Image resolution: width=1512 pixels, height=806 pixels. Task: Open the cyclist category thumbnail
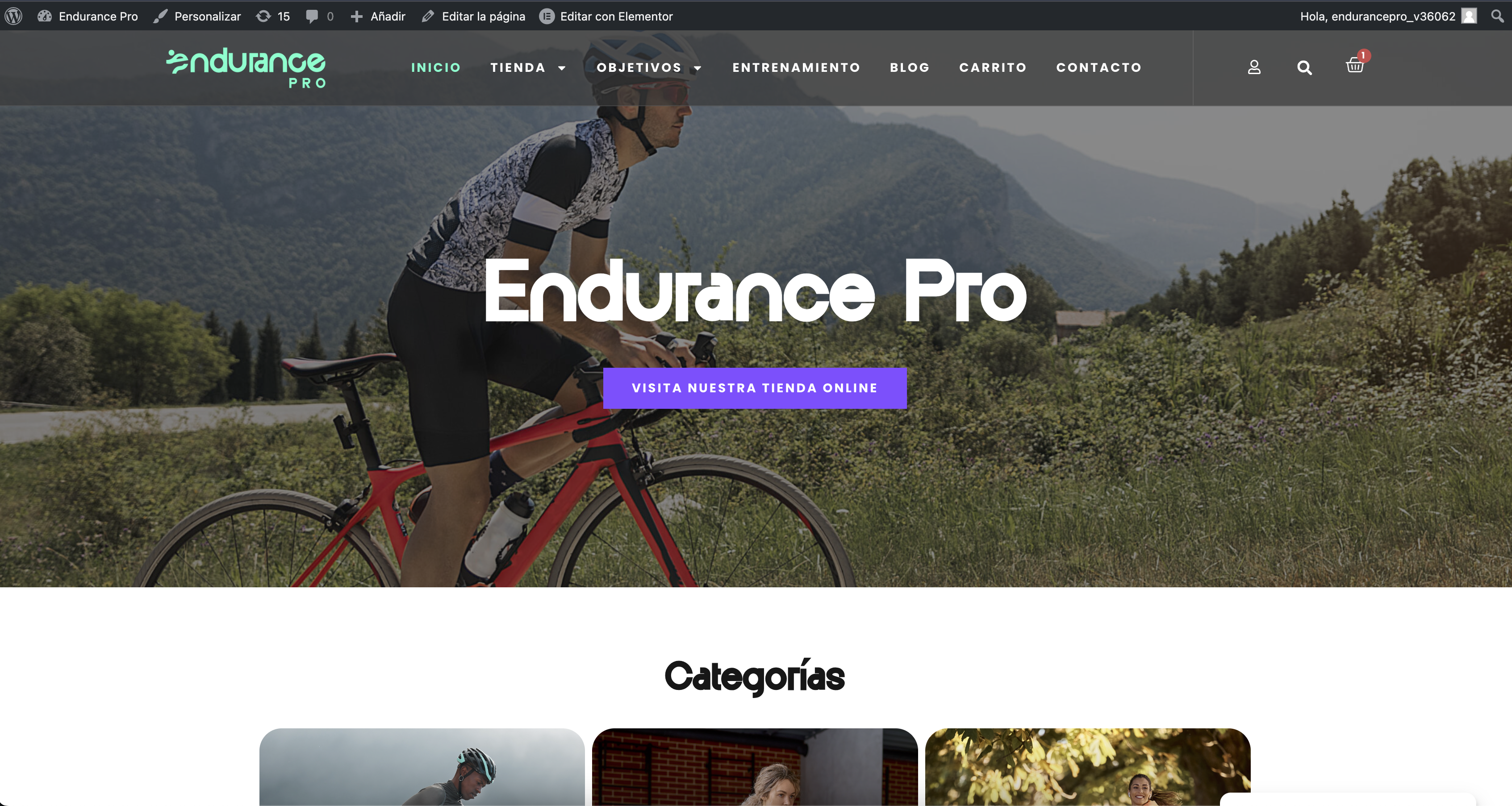pyautogui.click(x=422, y=767)
